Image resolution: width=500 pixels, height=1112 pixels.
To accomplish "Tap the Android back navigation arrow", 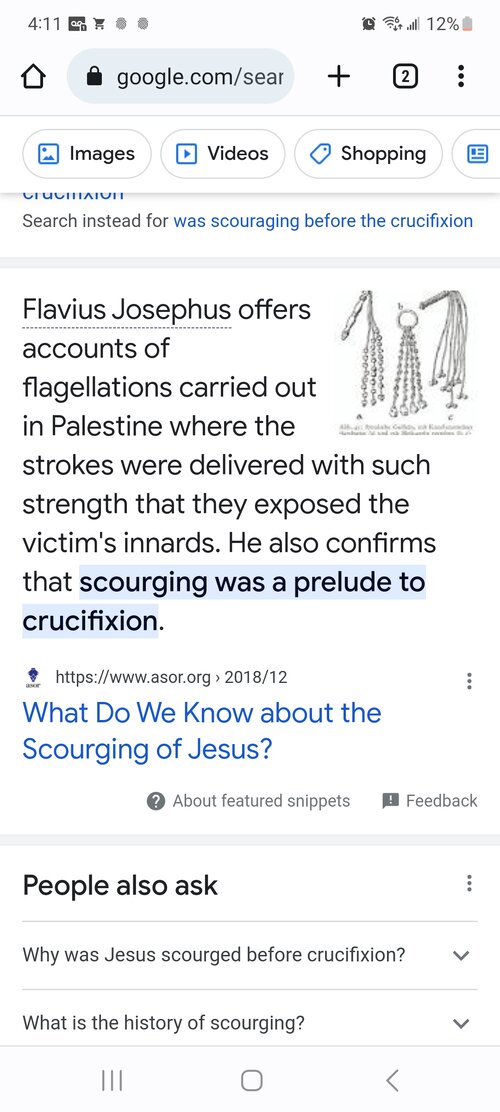I will pyautogui.click(x=392, y=1080).
